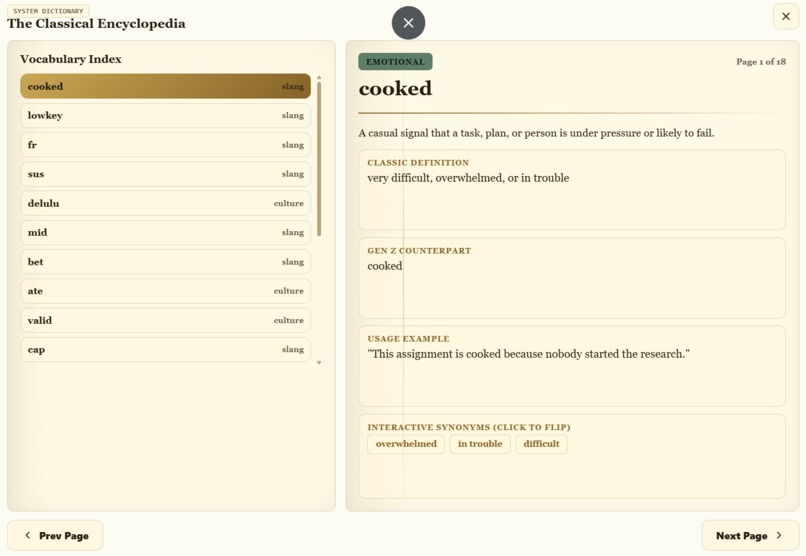Click the 'Vocabulary Index' heading
This screenshot has width=806, height=556.
coord(71,59)
